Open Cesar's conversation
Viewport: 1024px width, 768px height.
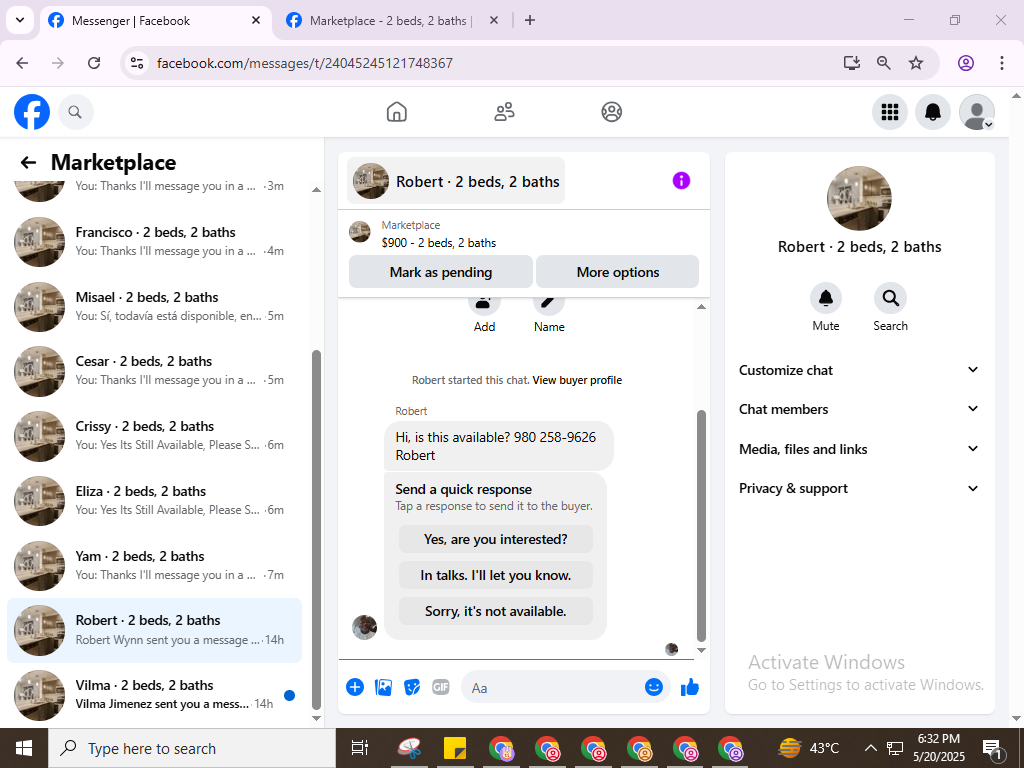(154, 371)
